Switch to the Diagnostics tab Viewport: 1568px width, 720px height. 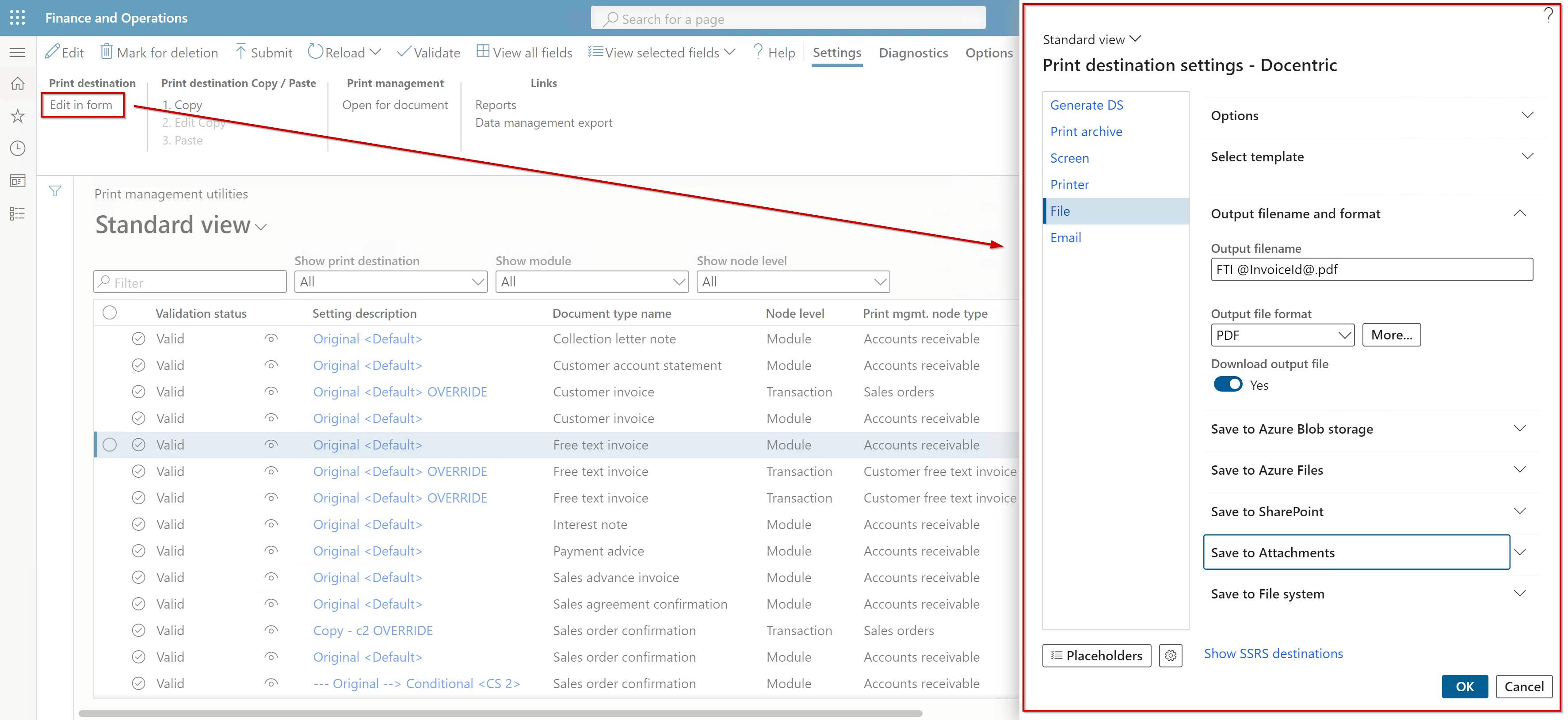click(x=913, y=52)
